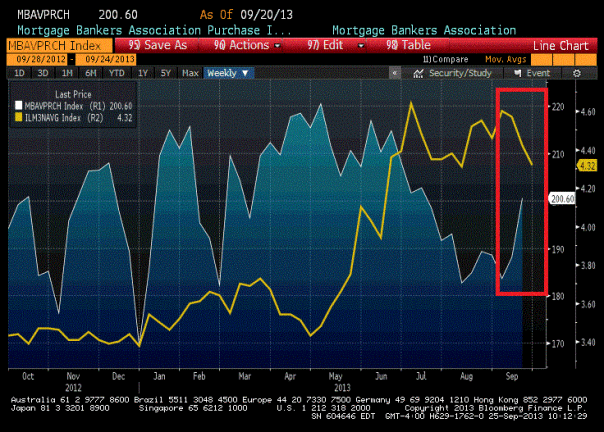Open the Actions dropdown arrow
This screenshot has height=432, width=604.
[277, 45]
